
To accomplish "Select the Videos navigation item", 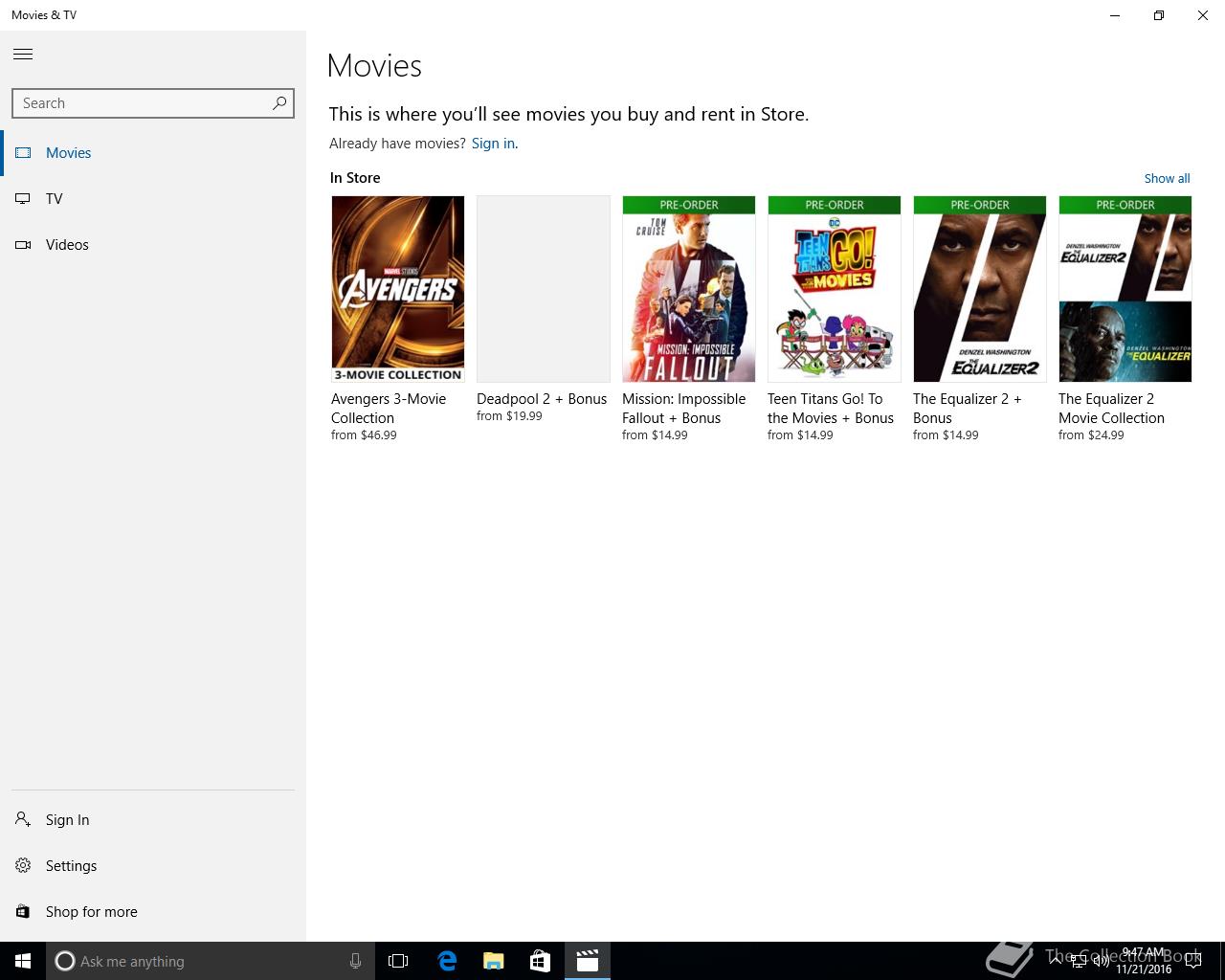I will pos(153,244).
